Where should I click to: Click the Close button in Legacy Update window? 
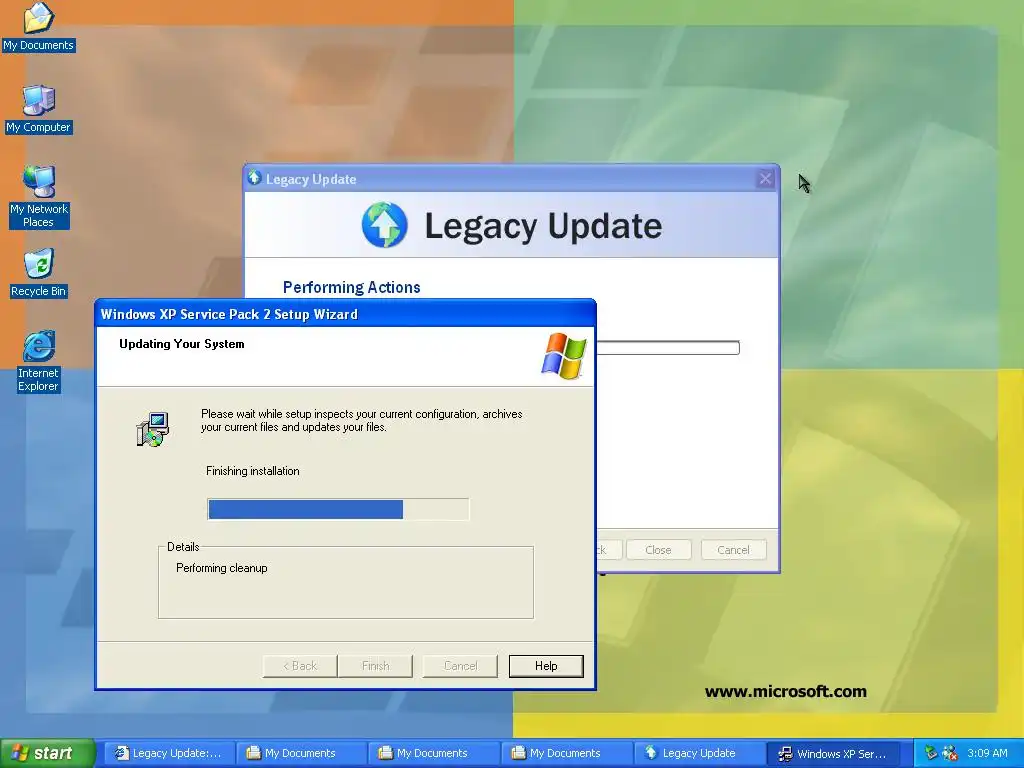pyautogui.click(x=658, y=550)
